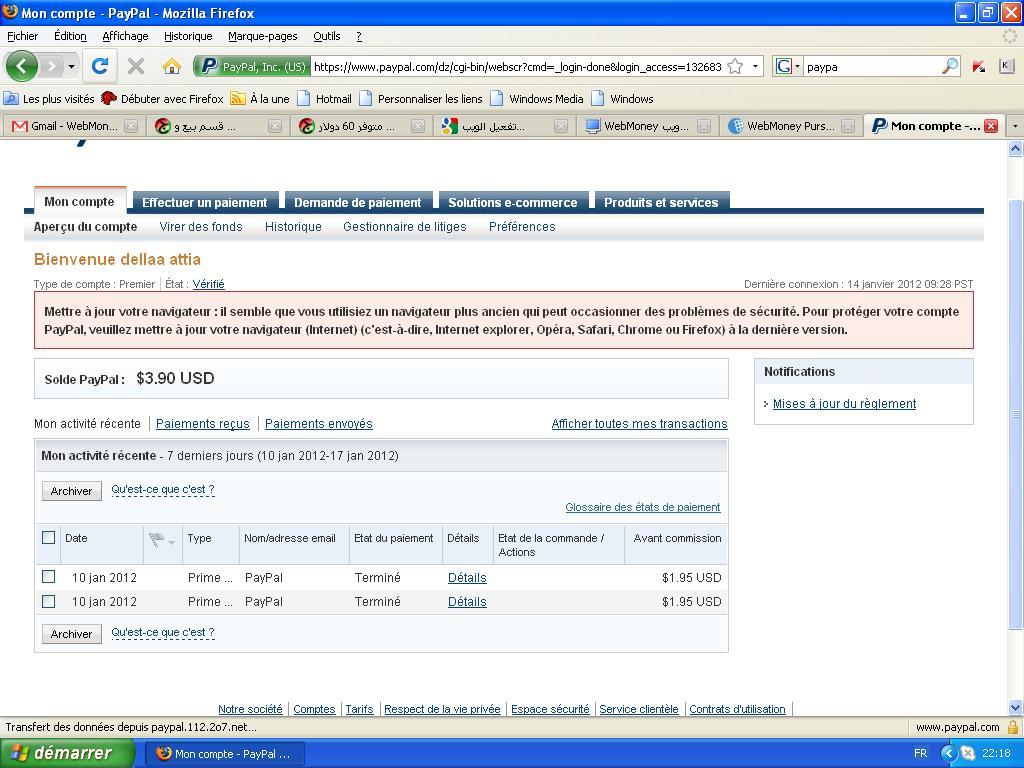
Task: Select the Effectuer un paiement tab
Action: coord(204,202)
